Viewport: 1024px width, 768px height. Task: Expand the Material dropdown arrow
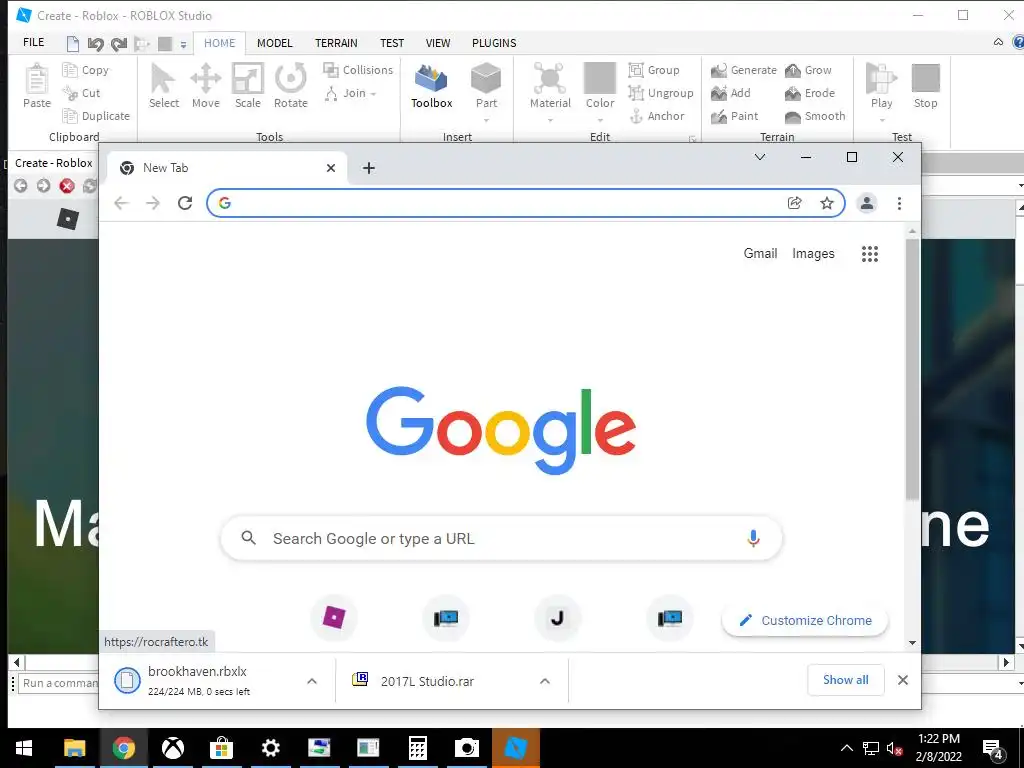550,120
